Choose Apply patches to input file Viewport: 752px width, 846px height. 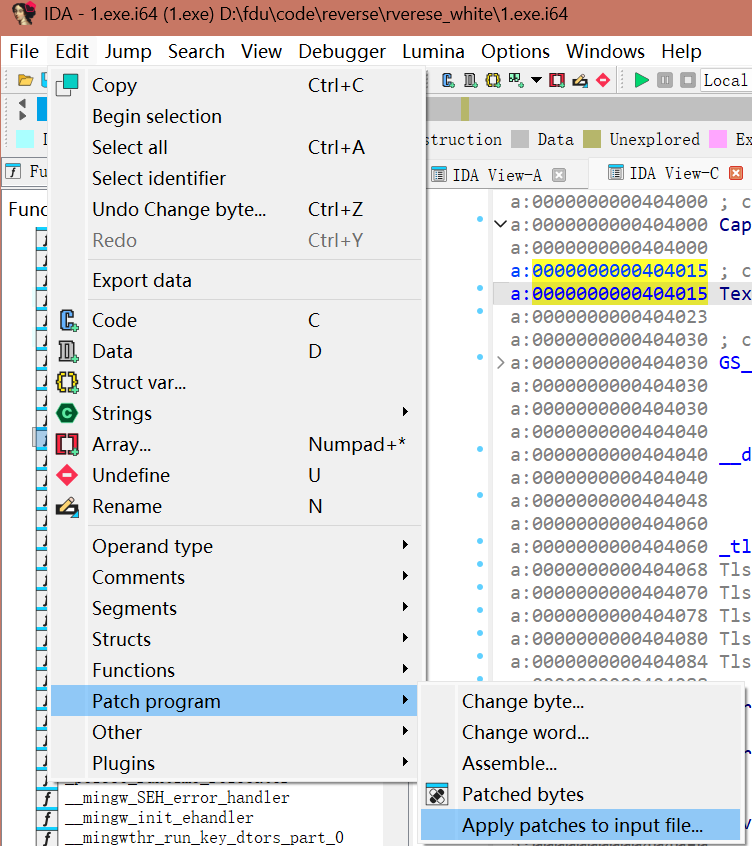[582, 826]
